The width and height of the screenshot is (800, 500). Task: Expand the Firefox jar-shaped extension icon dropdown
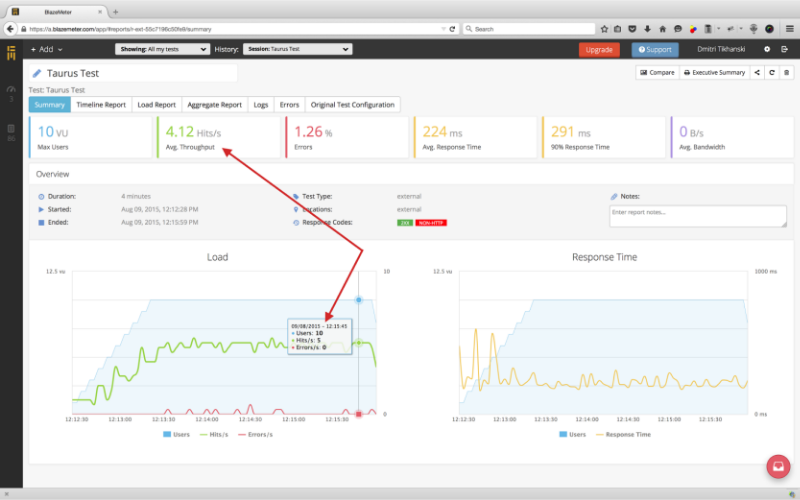719,29
